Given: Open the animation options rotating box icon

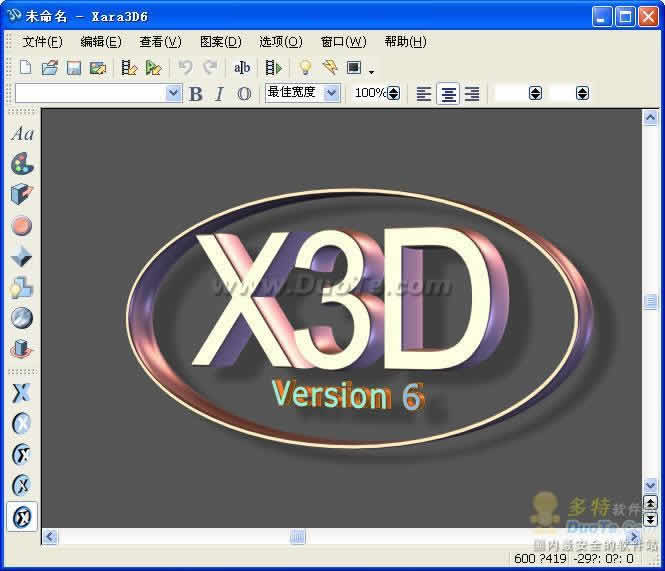Looking at the screenshot, I should [x=22, y=349].
